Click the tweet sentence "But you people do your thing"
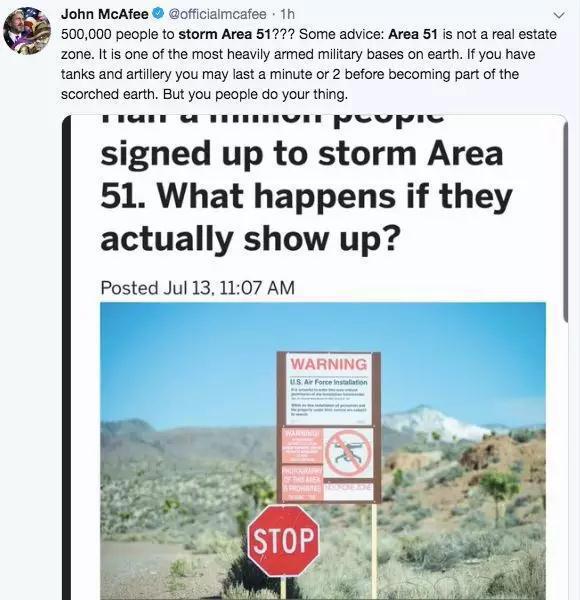Viewport: 580px width, 600px height. tap(255, 94)
